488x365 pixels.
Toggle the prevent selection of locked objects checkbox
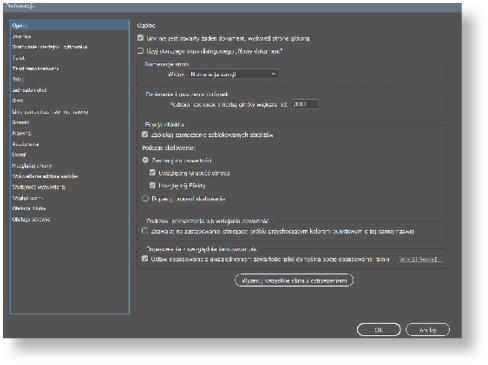[145, 134]
